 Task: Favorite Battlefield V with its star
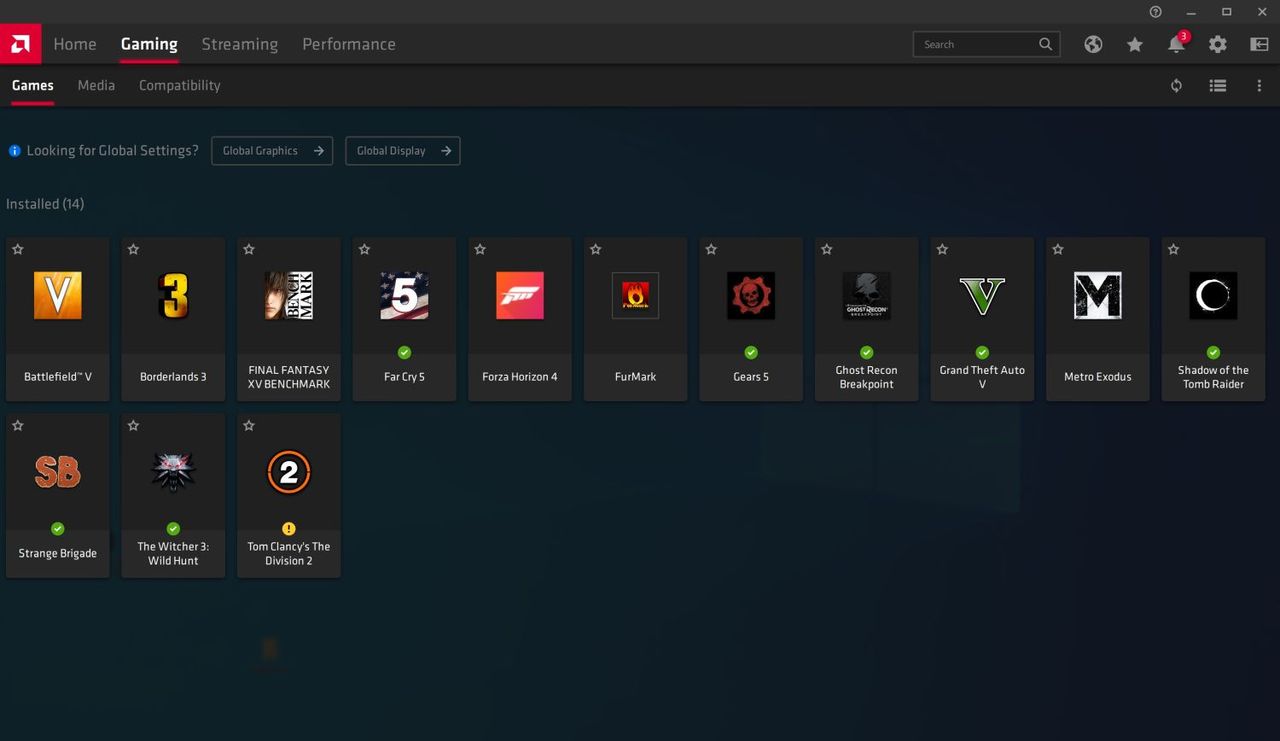(x=18, y=249)
